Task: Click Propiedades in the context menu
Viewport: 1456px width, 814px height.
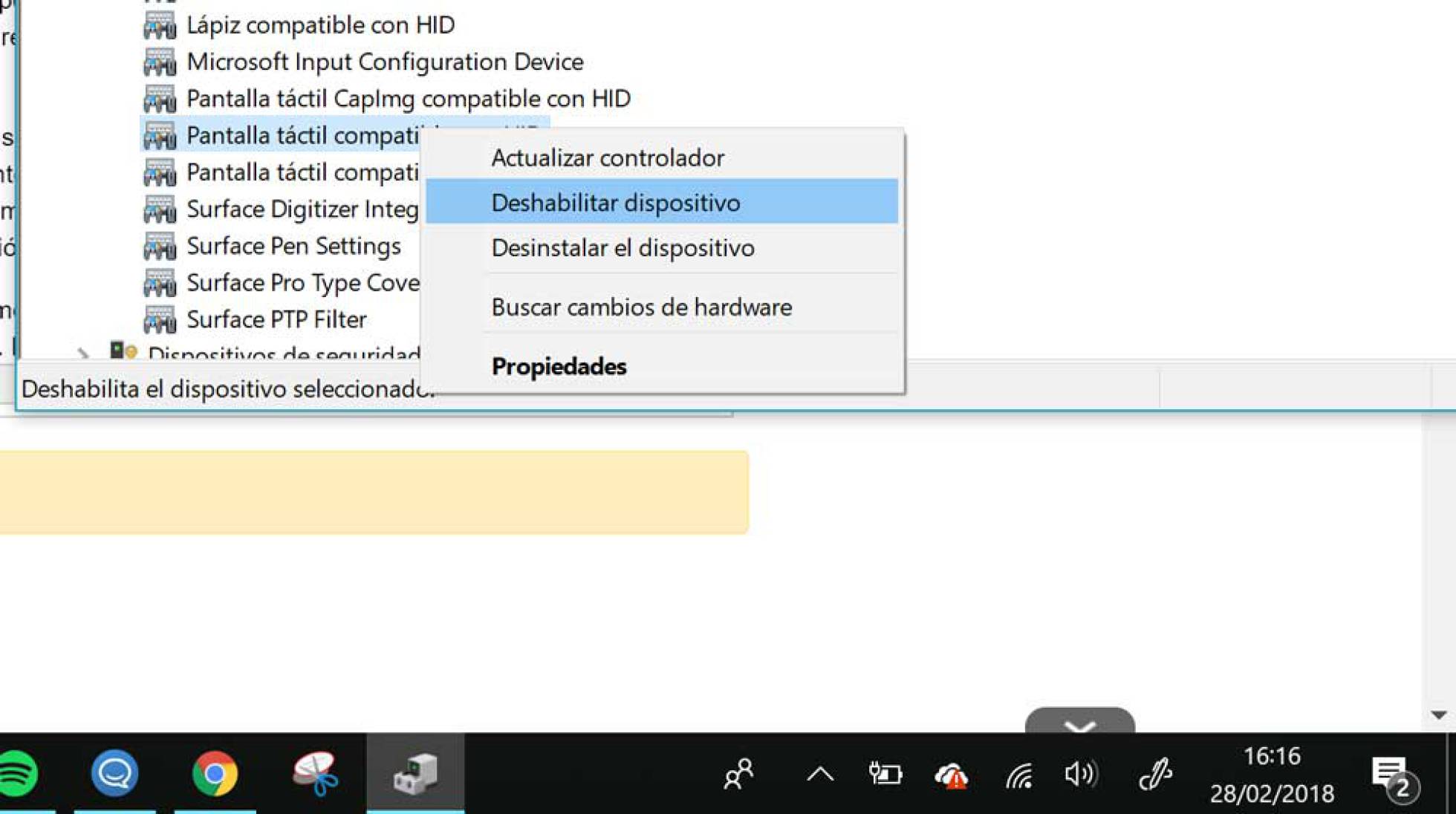Action: [x=559, y=365]
